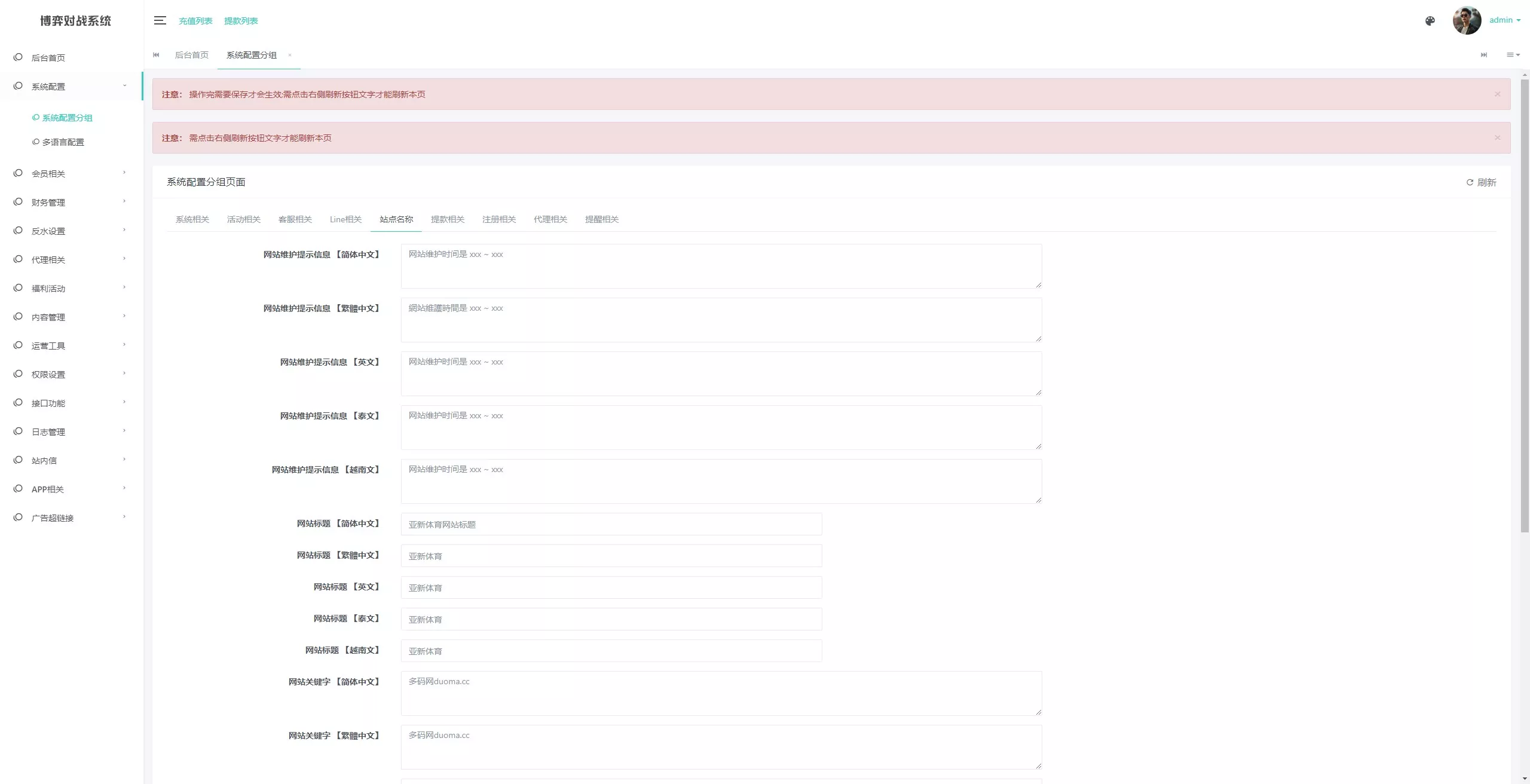Select 多语言配置 in the sidebar

(x=63, y=142)
